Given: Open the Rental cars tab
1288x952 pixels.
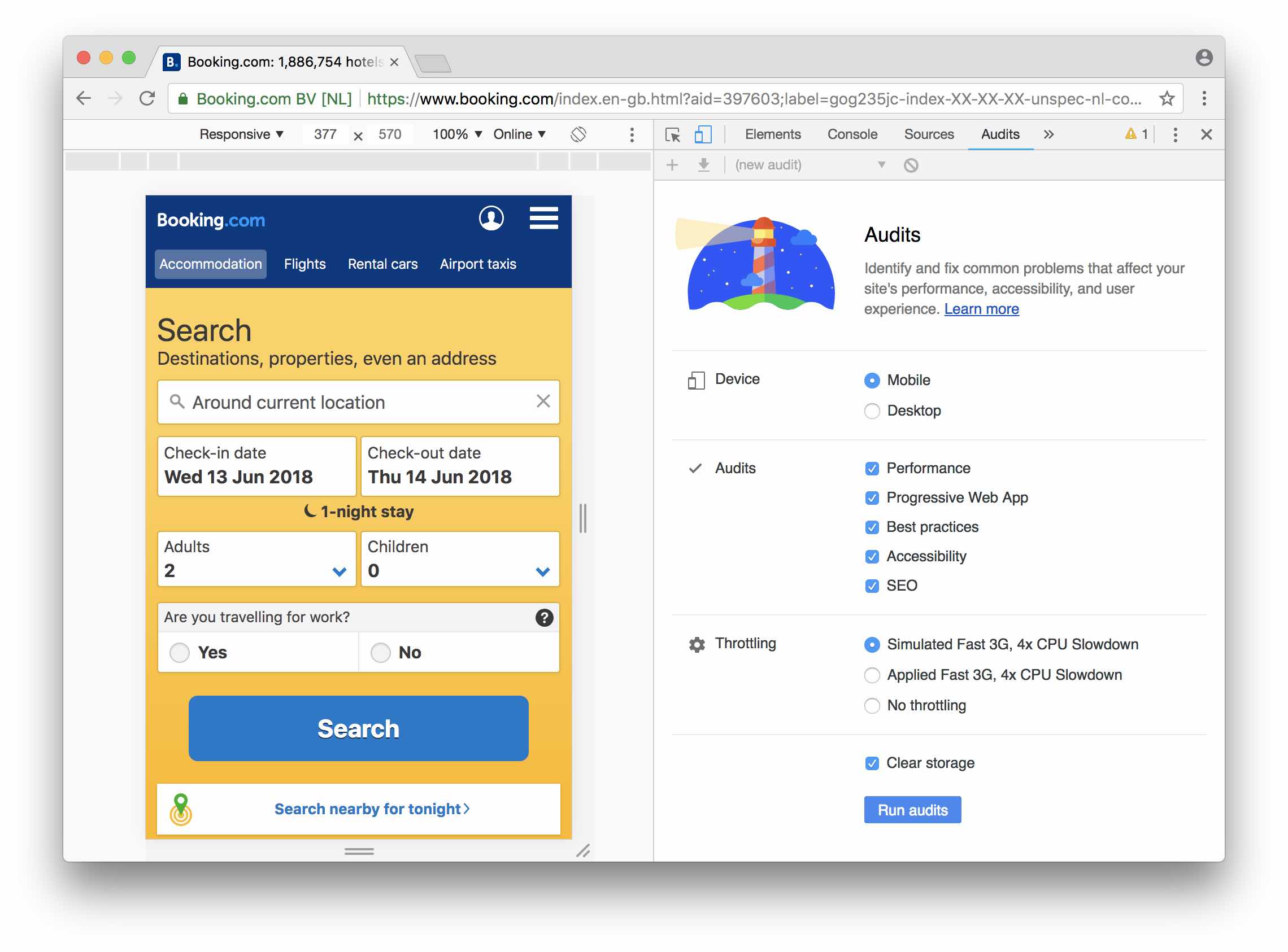Looking at the screenshot, I should pyautogui.click(x=382, y=264).
